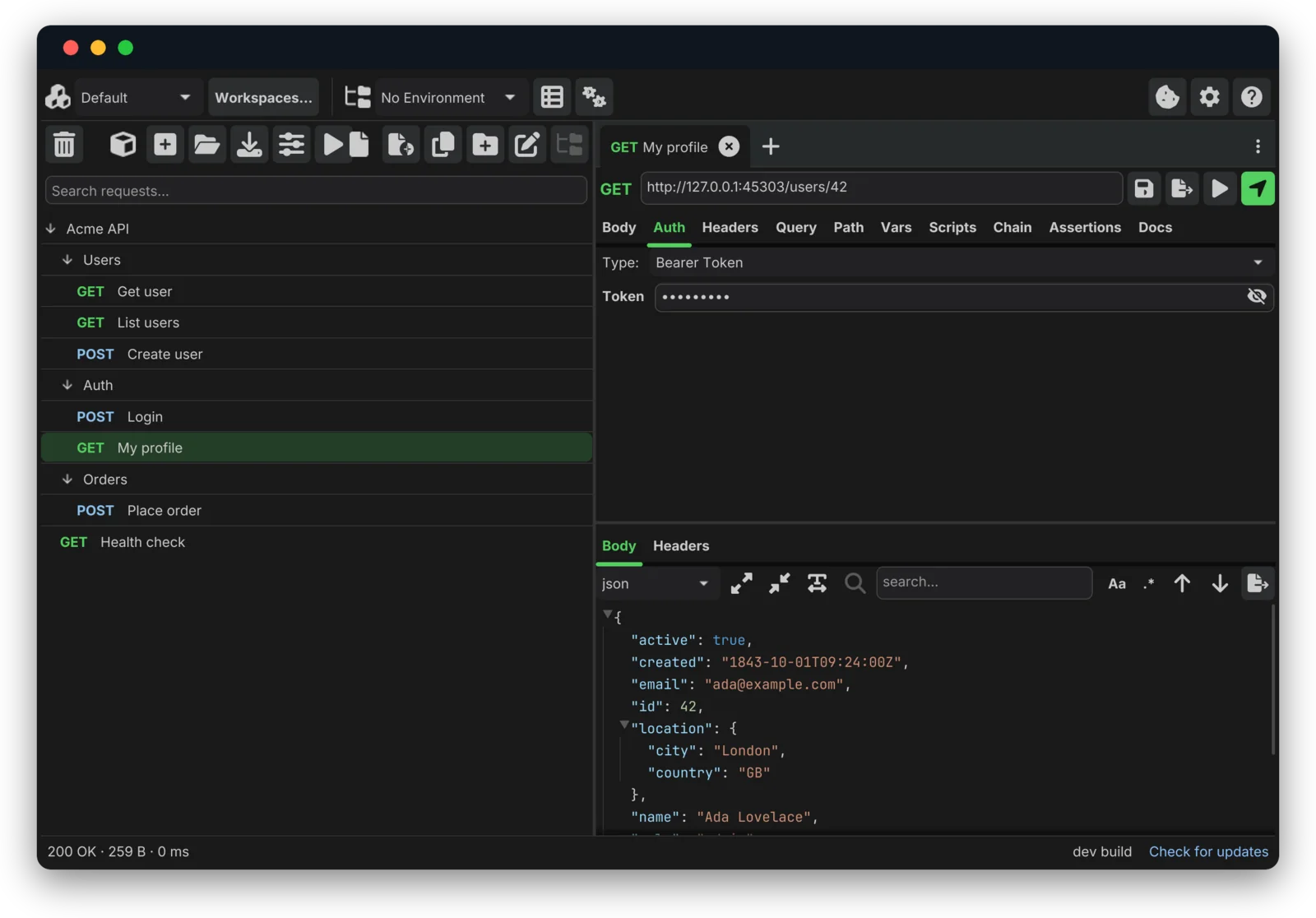Click the pencil edit icon in the toolbar
Image resolution: width=1316 pixels, height=918 pixels.
coord(527,145)
